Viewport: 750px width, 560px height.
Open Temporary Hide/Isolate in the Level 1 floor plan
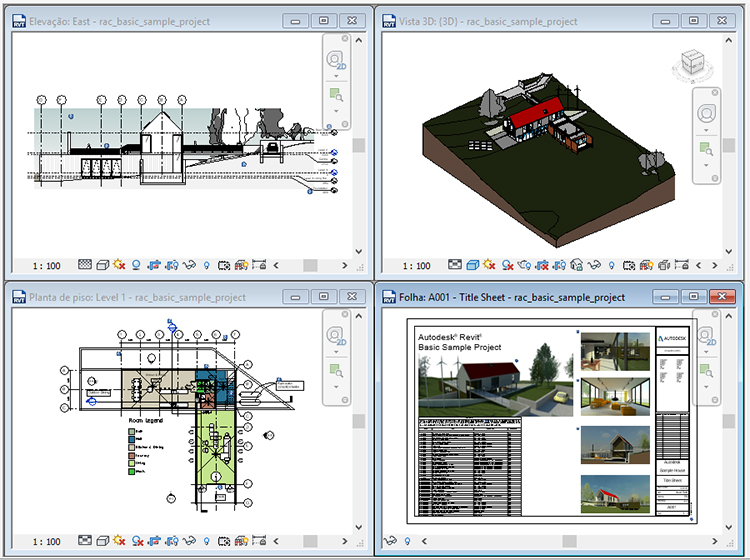[189, 540]
